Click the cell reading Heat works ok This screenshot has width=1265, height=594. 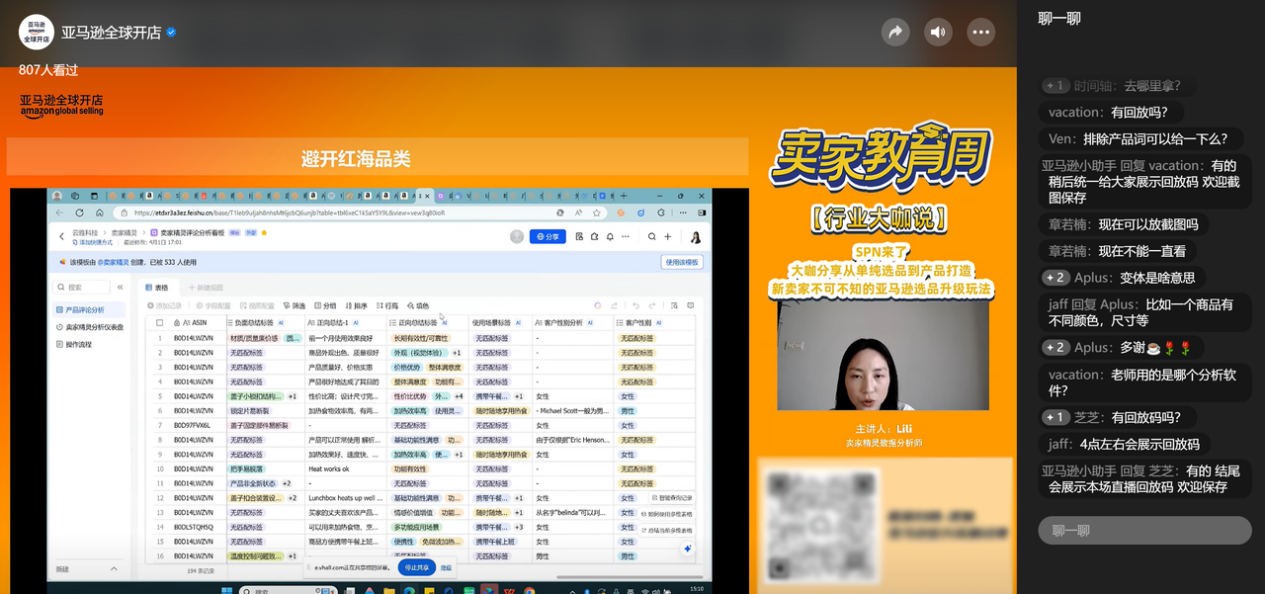click(329, 468)
